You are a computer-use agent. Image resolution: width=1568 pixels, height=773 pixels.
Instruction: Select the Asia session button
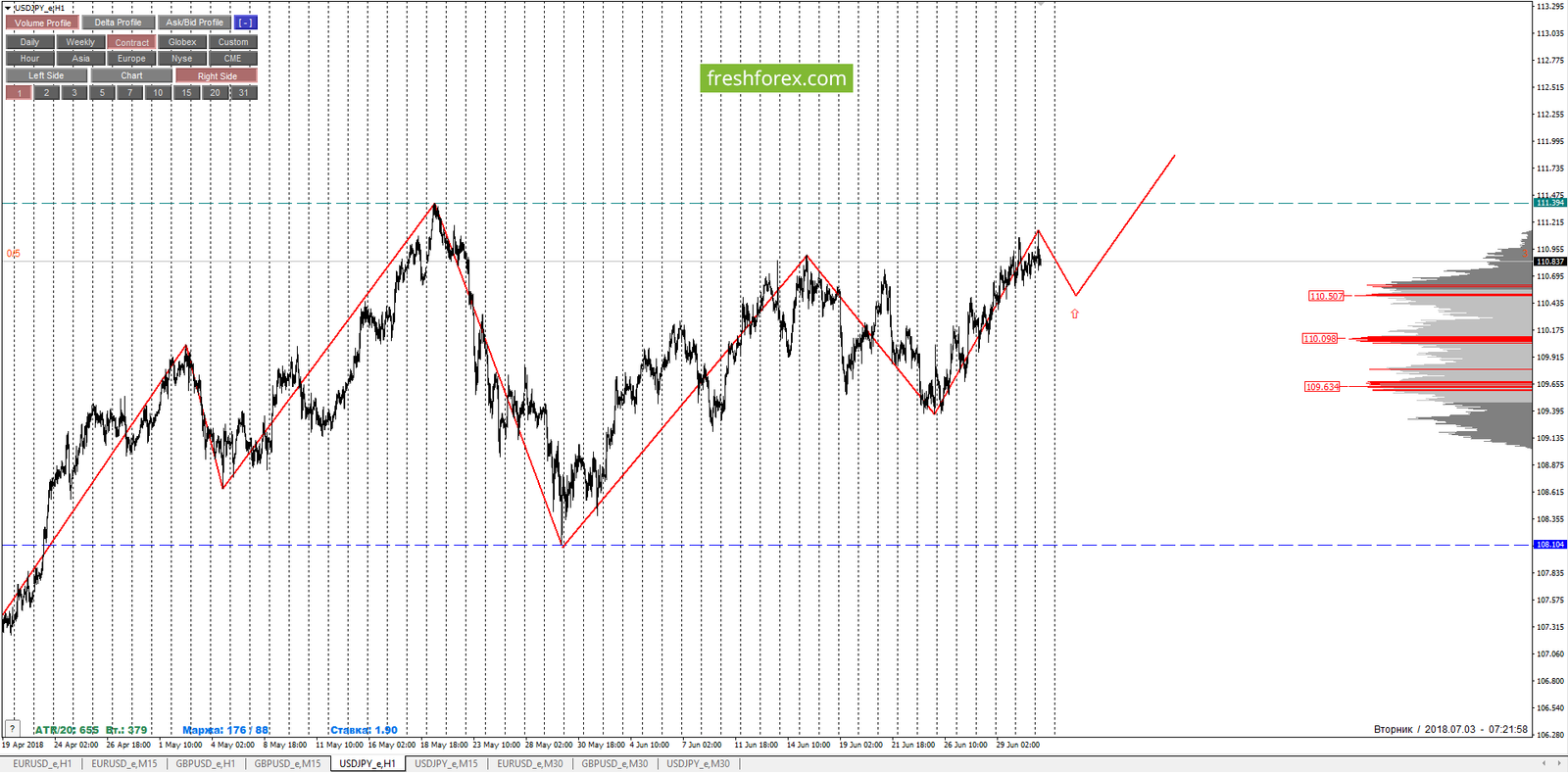[x=80, y=59]
